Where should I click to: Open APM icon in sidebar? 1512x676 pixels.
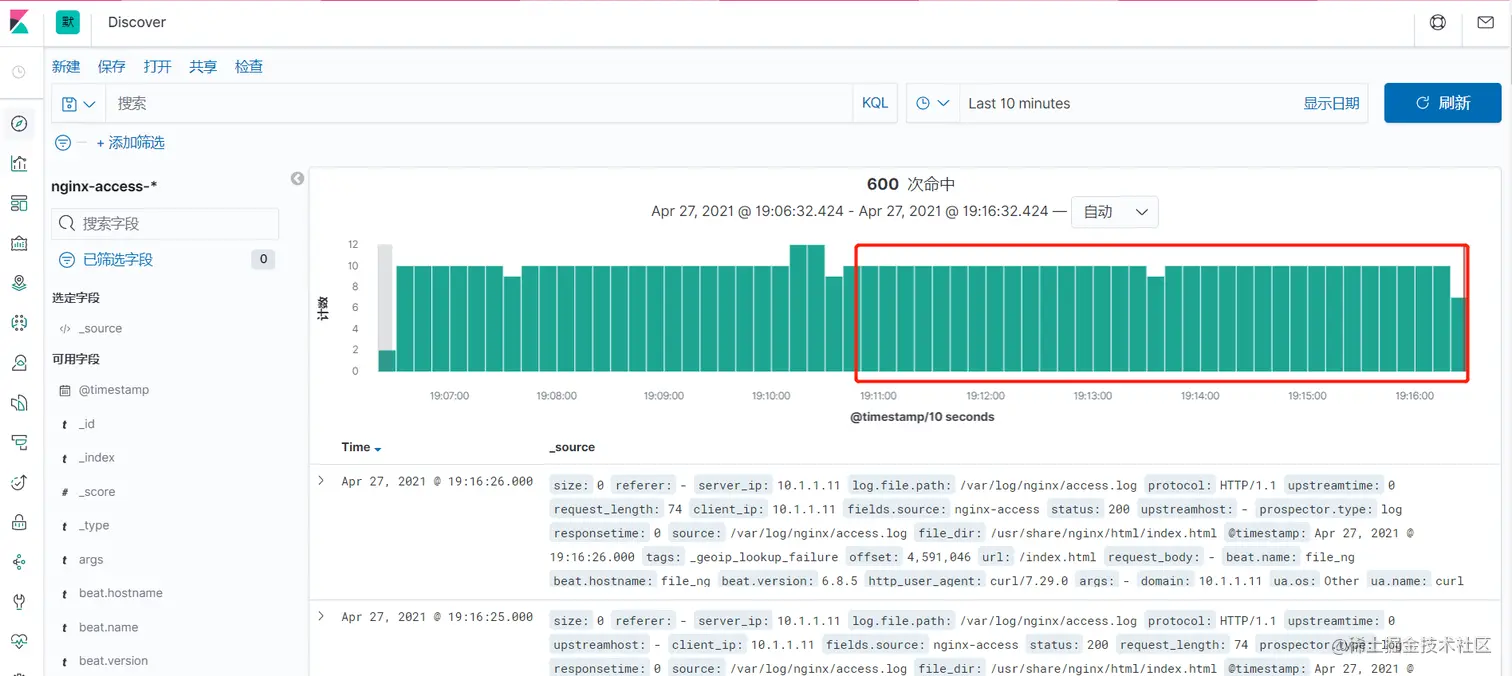click(19, 442)
